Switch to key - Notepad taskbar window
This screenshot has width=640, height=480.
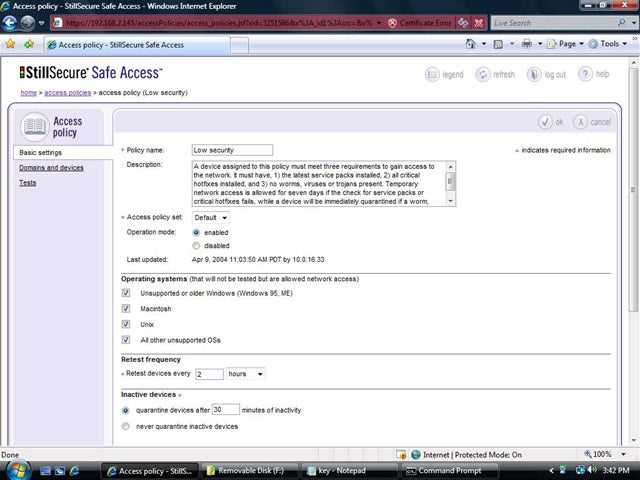(x=349, y=471)
